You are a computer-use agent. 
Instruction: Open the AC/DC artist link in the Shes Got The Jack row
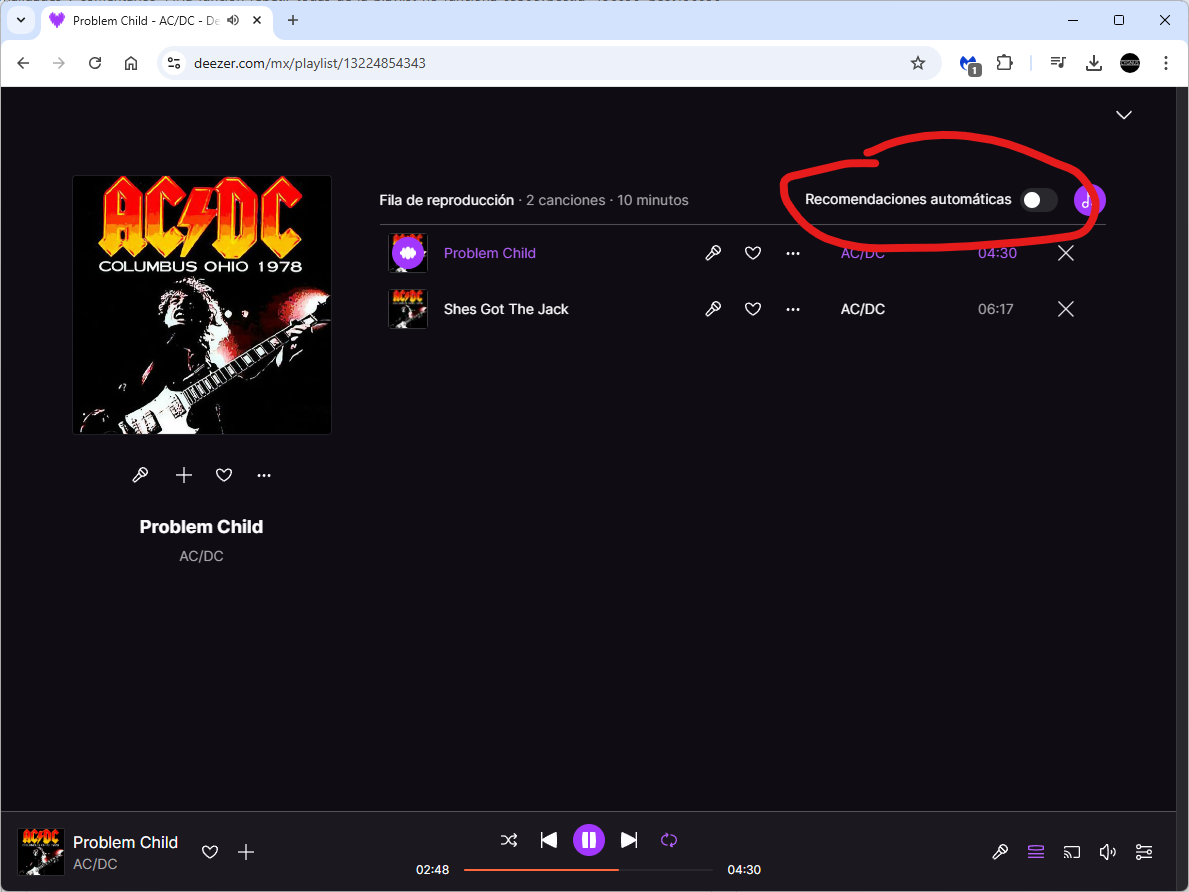click(862, 309)
